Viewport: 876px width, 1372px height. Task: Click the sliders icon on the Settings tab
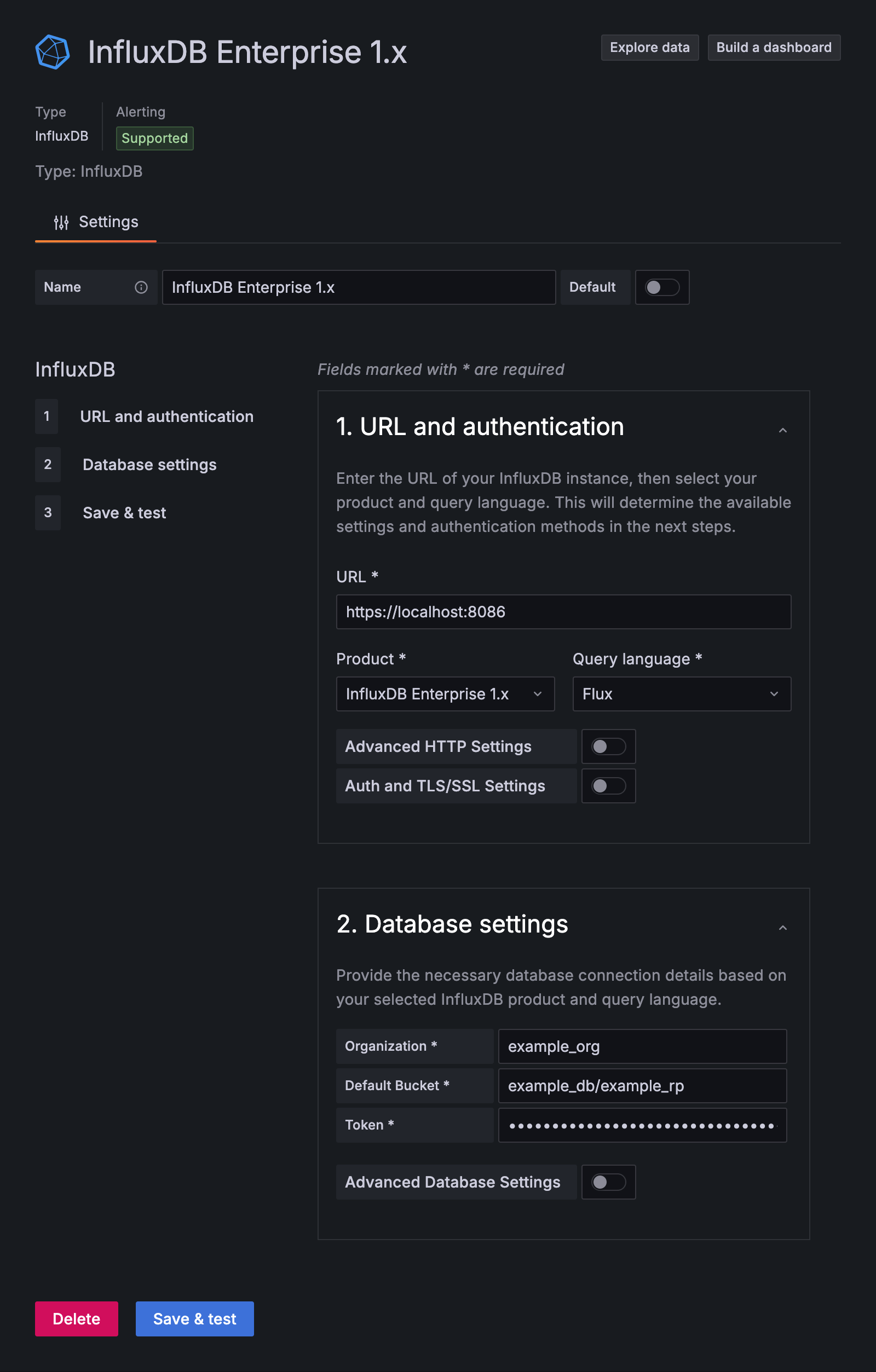61,222
